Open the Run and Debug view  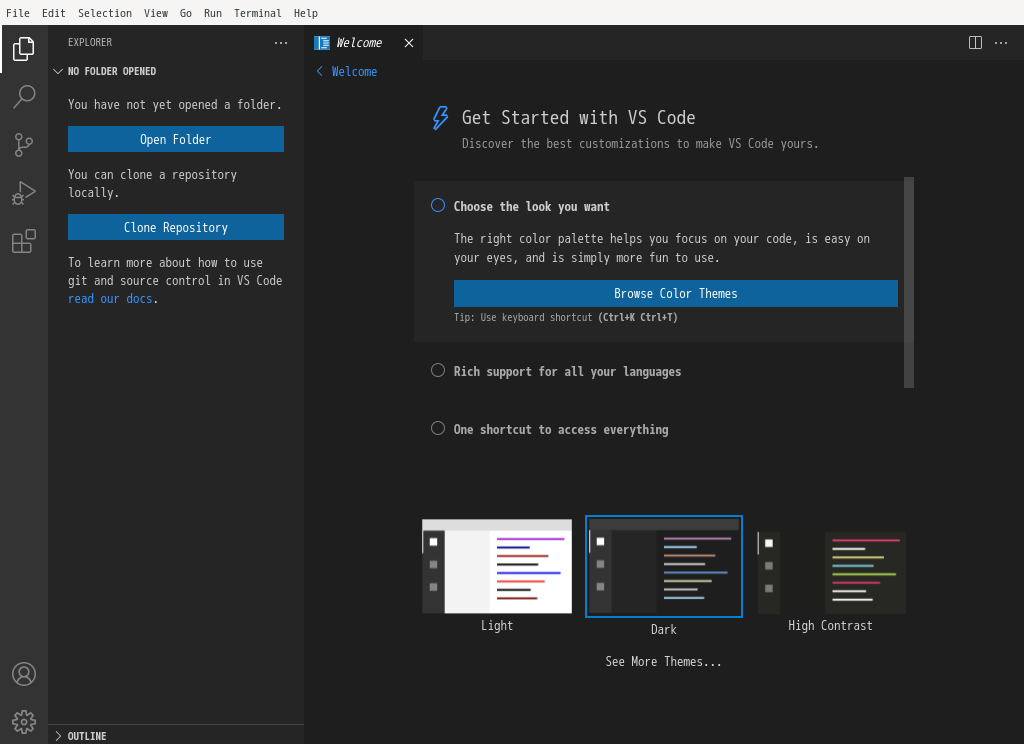coord(24,193)
